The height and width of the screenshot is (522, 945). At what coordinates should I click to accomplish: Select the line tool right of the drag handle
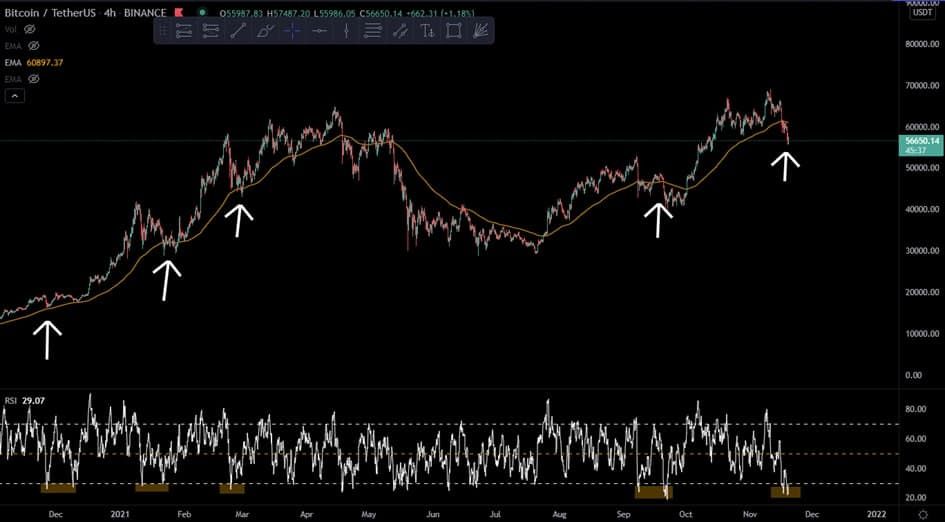(x=184, y=31)
